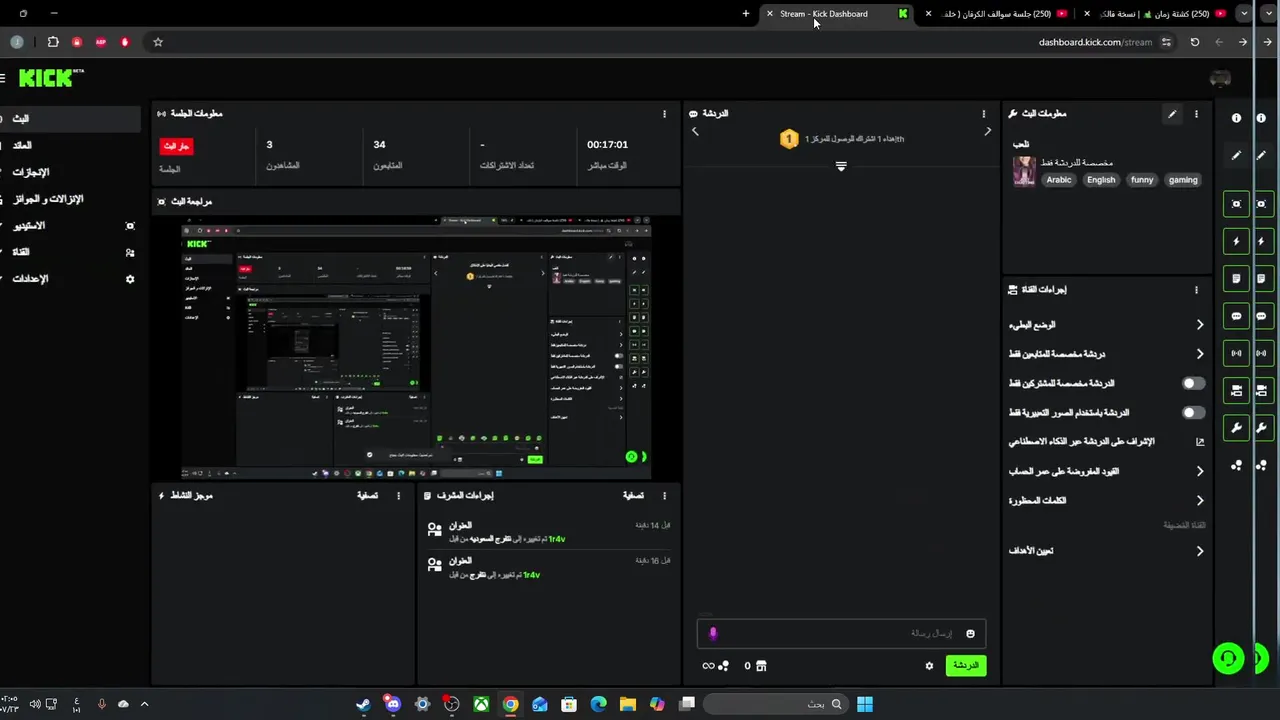Click the shop icon below the message box
This screenshot has width=1280, height=720.
pyautogui.click(x=761, y=666)
